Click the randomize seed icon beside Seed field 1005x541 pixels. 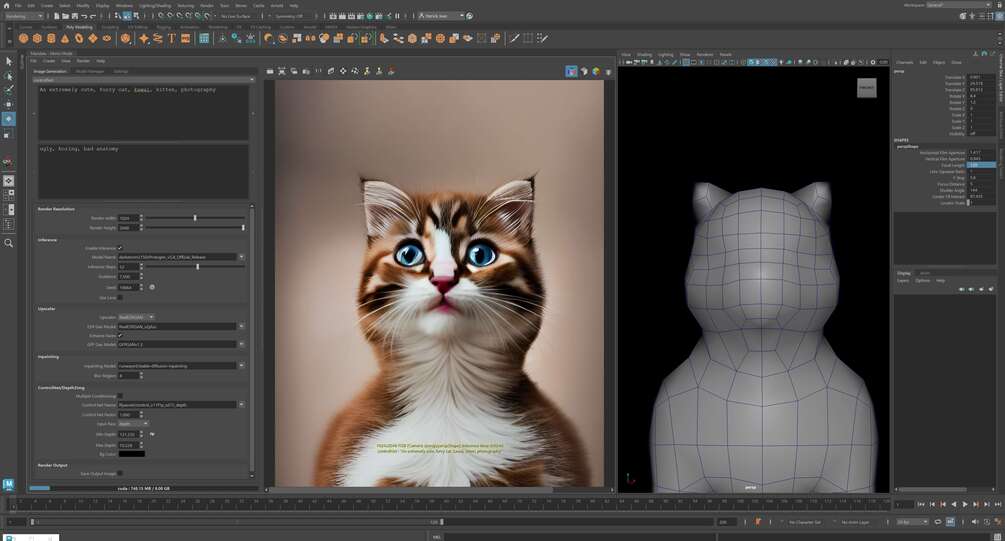click(152, 287)
